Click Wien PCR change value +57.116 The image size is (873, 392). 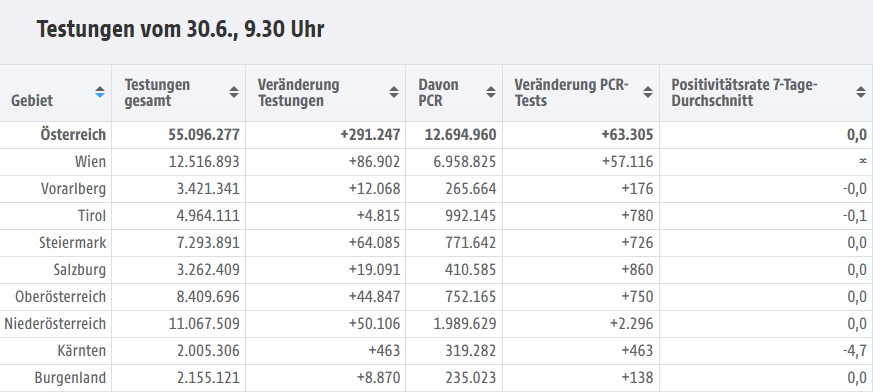[627, 162]
